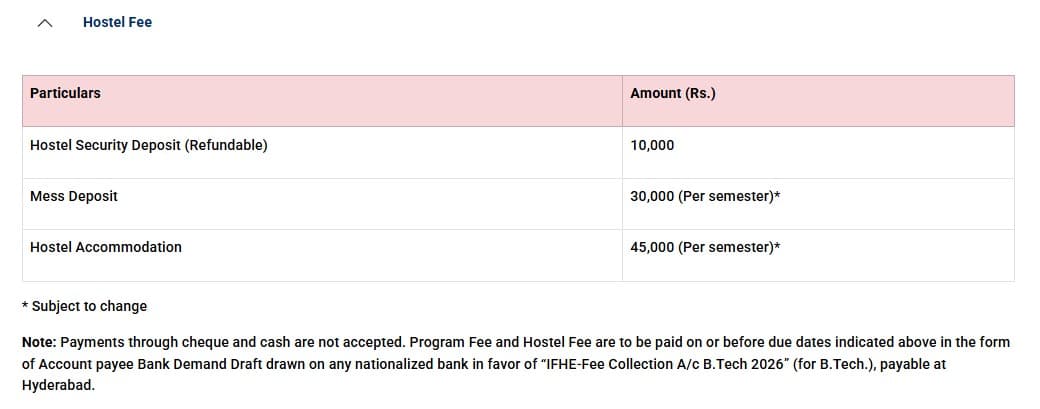
Task: Click the Hostel Security Deposit (Refundable) row
Action: (x=148, y=145)
